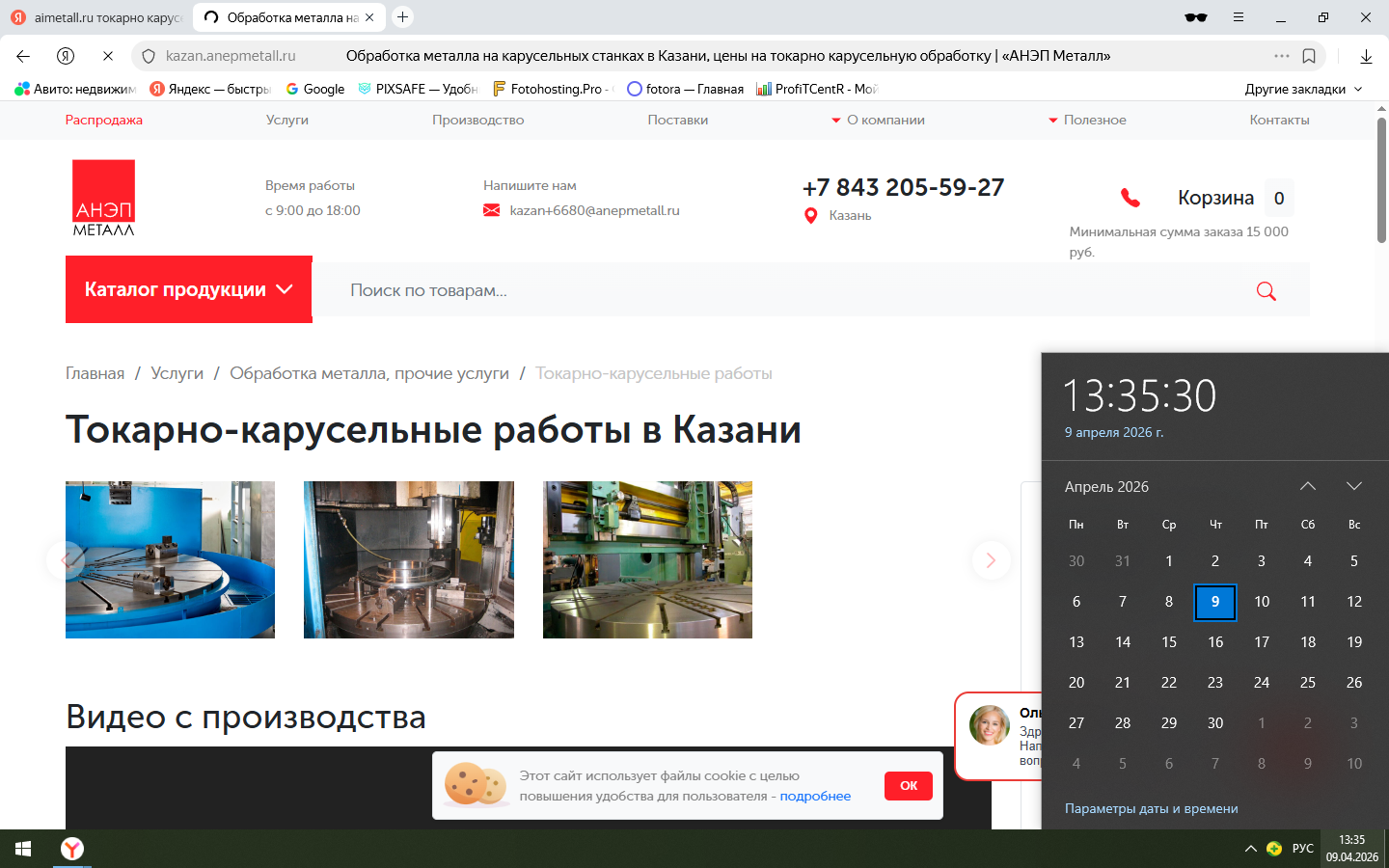Viewport: 1389px width, 868px height.
Task: Select April 9 in the calendar
Action: (x=1215, y=602)
